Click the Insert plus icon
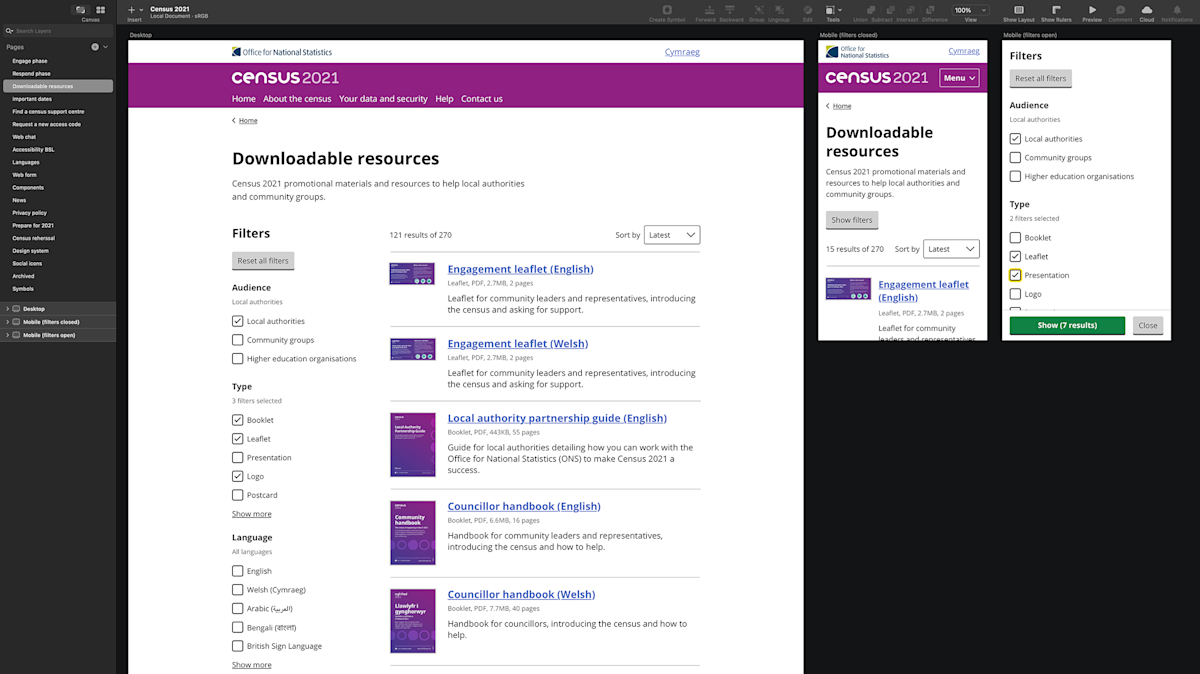Viewport: 1200px width, 674px height. coord(132,10)
